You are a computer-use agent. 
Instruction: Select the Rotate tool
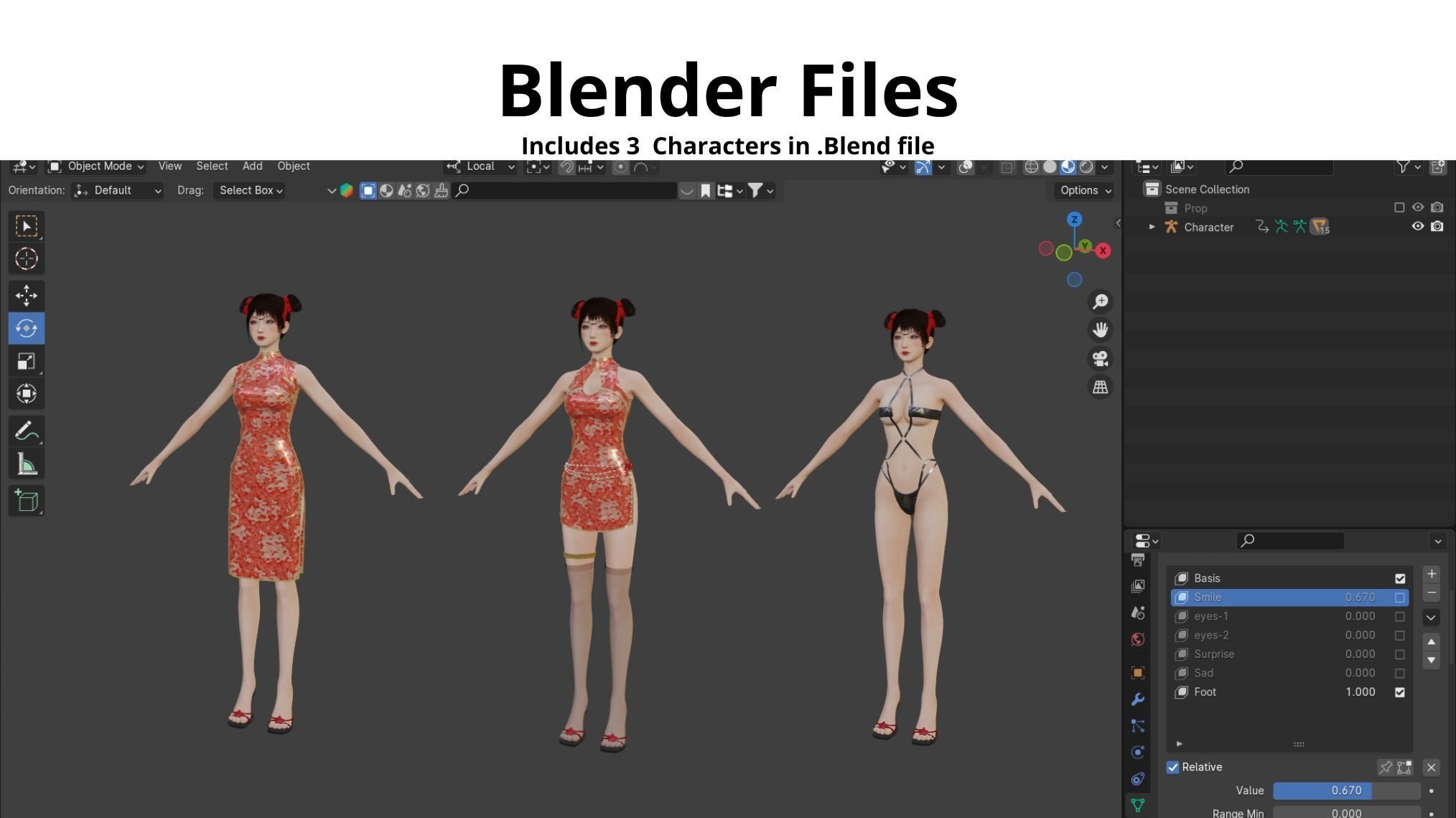[x=27, y=328]
